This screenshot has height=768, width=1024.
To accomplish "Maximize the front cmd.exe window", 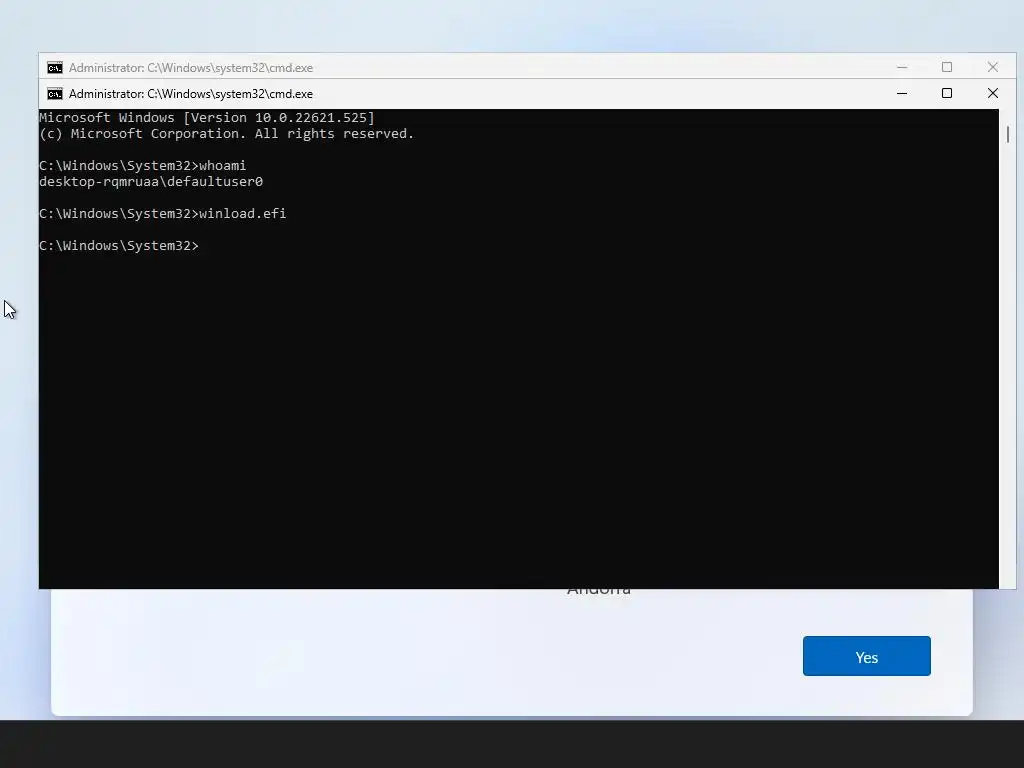I will tap(947, 93).
